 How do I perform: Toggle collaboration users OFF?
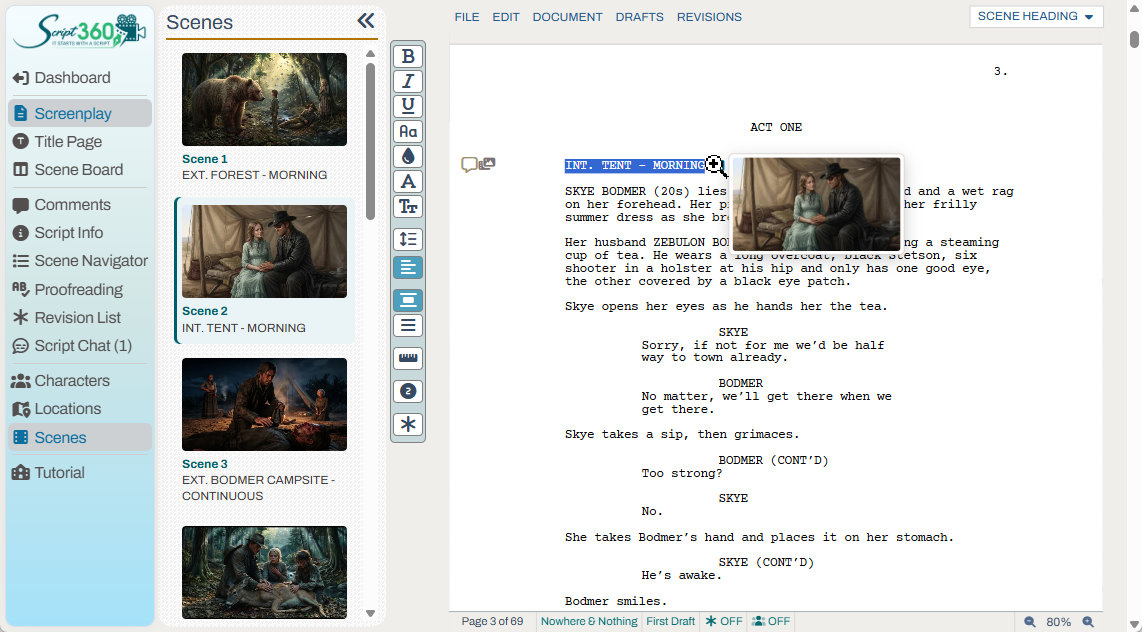pyautogui.click(x=771, y=621)
